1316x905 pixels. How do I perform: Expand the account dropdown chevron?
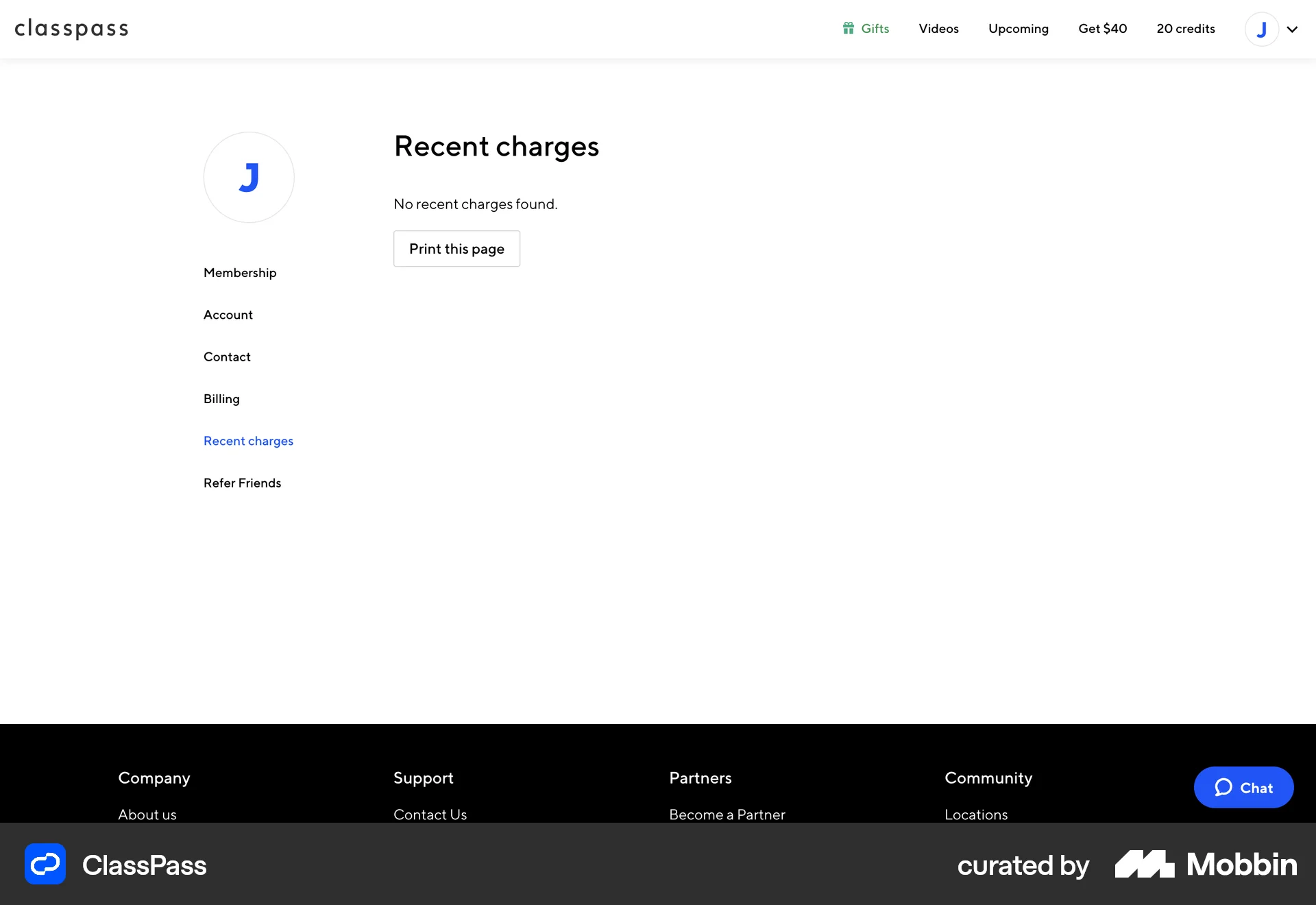(x=1293, y=29)
